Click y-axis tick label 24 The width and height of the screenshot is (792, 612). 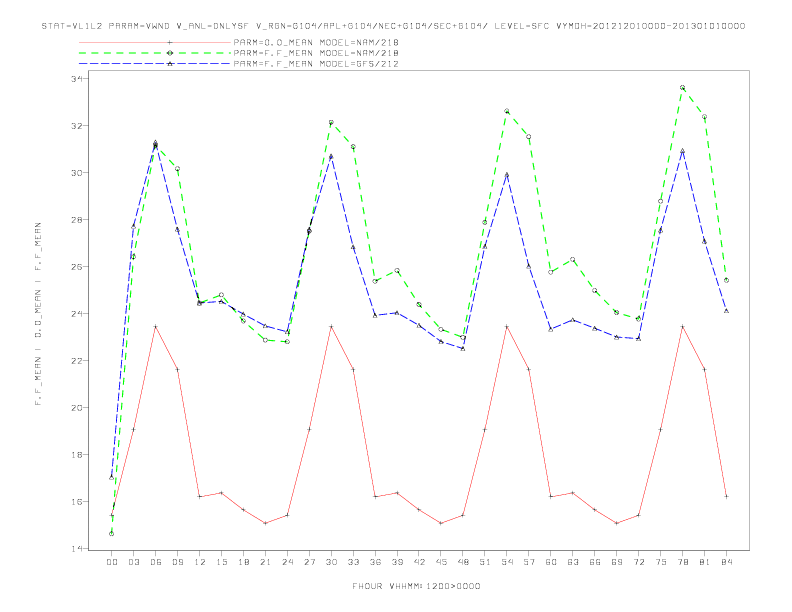click(x=78, y=314)
